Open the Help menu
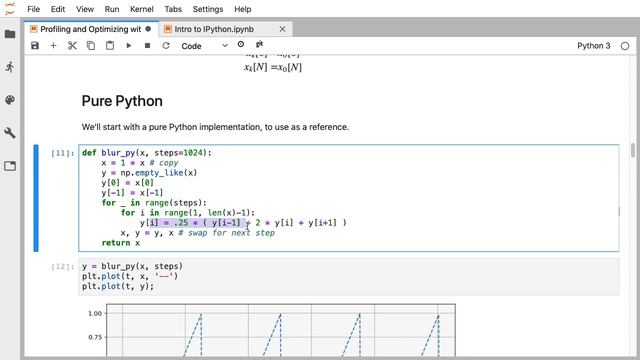This screenshot has width=640, height=360. pyautogui.click(x=242, y=9)
